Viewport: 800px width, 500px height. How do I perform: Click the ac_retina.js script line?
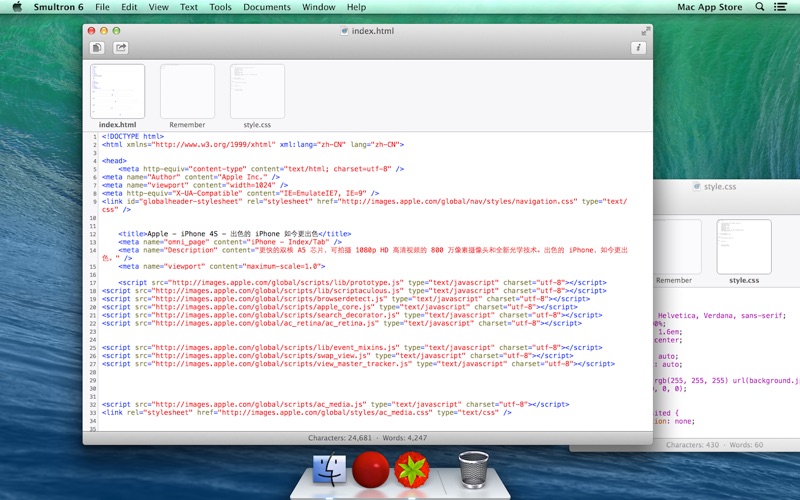[x=341, y=323]
